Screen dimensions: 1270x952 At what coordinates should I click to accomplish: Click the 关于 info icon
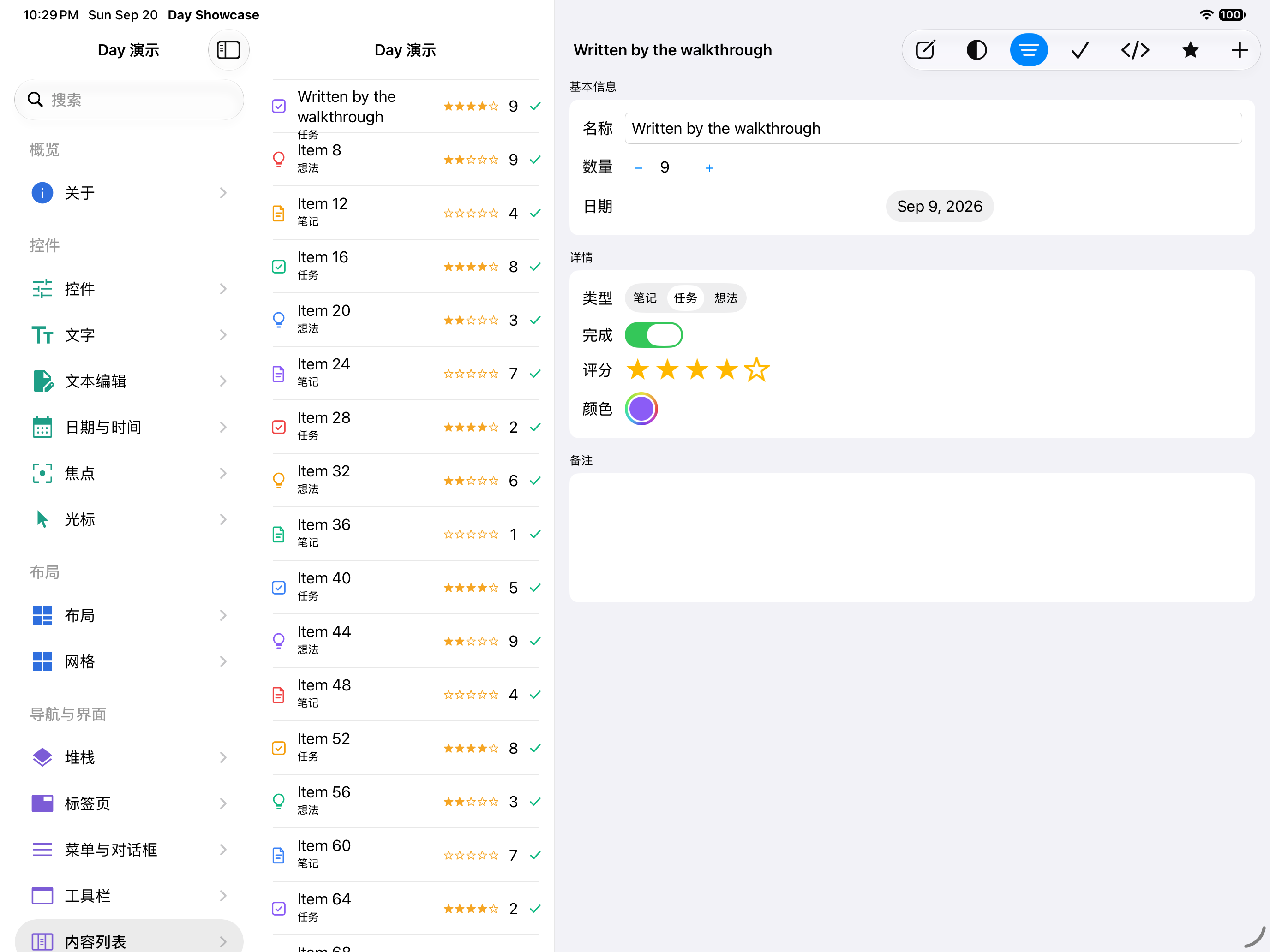[x=42, y=193]
